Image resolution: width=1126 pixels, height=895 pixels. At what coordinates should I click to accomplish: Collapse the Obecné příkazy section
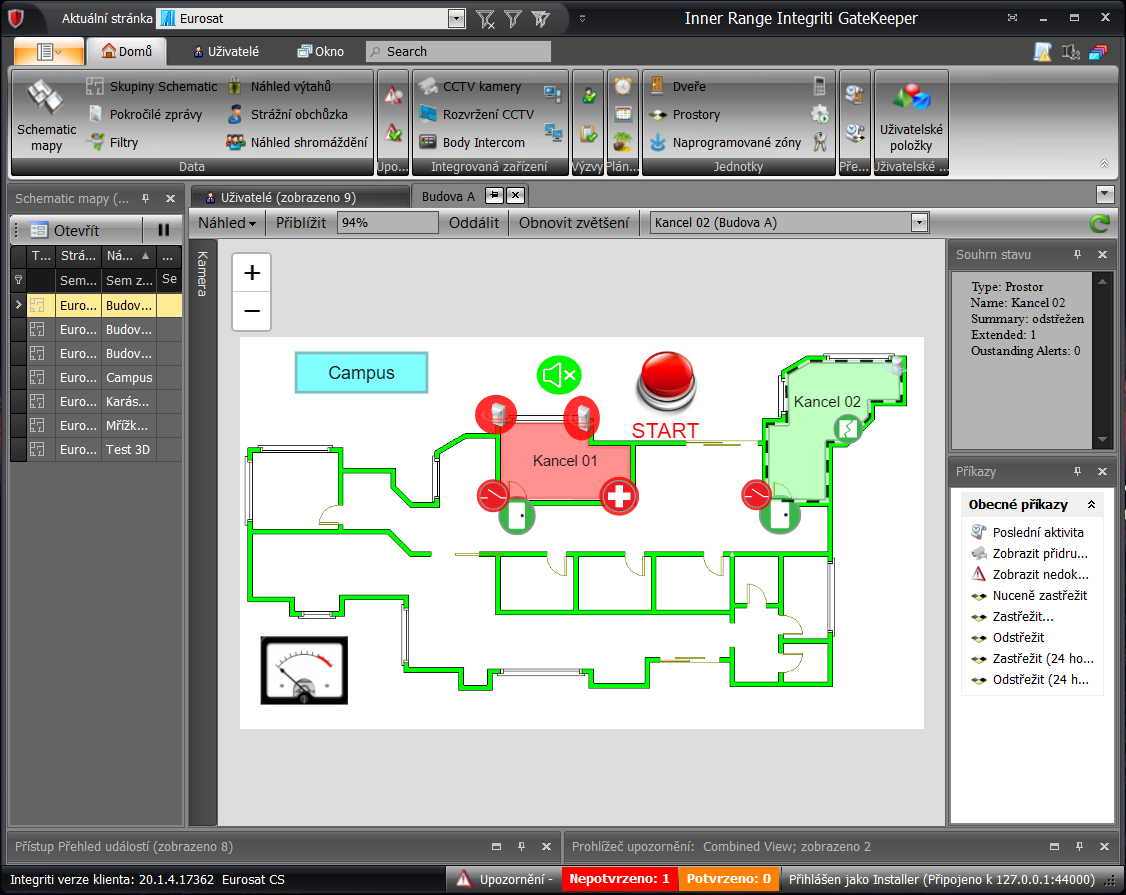pyautogui.click(x=1091, y=505)
